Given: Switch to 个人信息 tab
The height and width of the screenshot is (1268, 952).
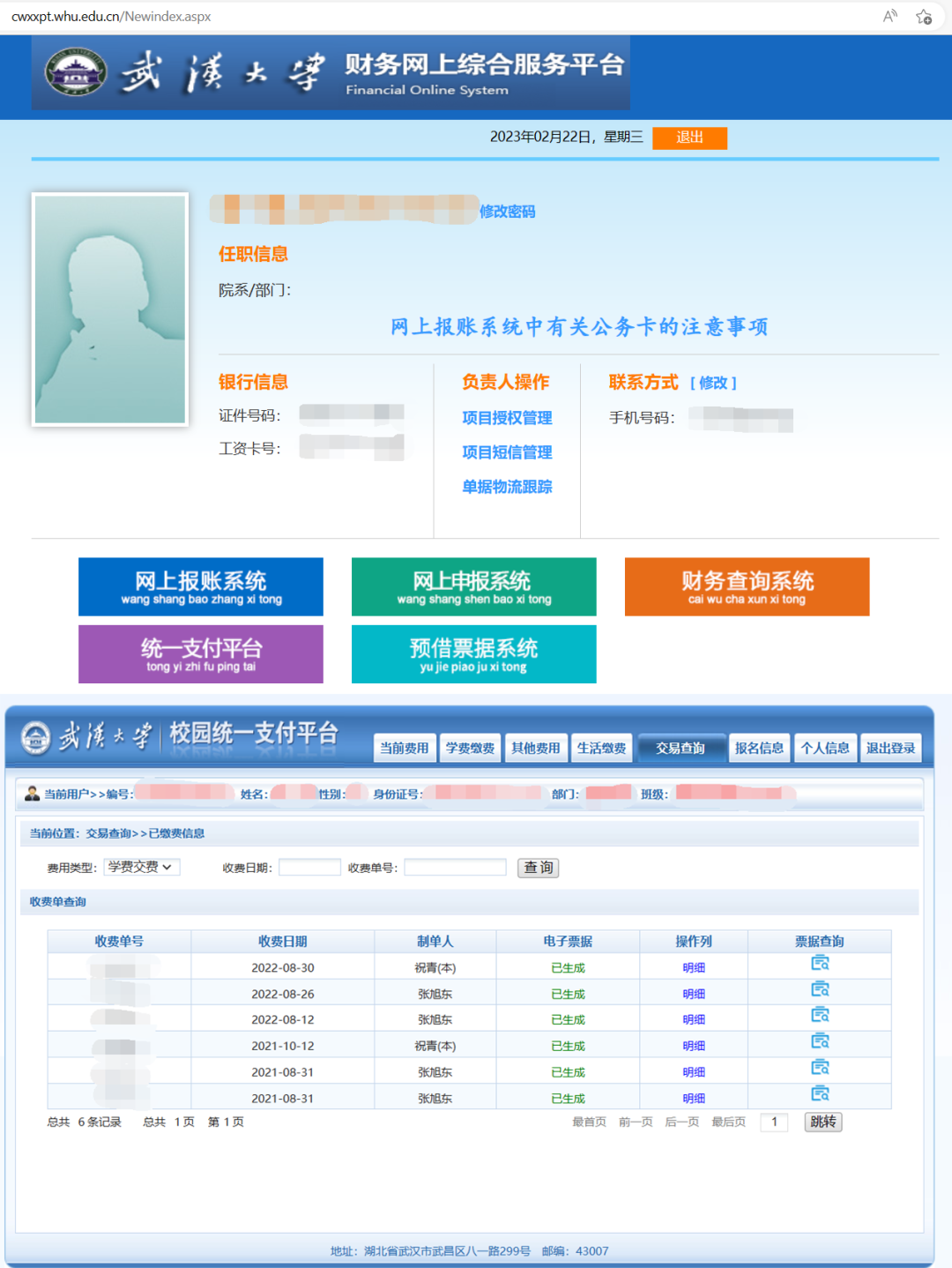Looking at the screenshot, I should tap(825, 748).
